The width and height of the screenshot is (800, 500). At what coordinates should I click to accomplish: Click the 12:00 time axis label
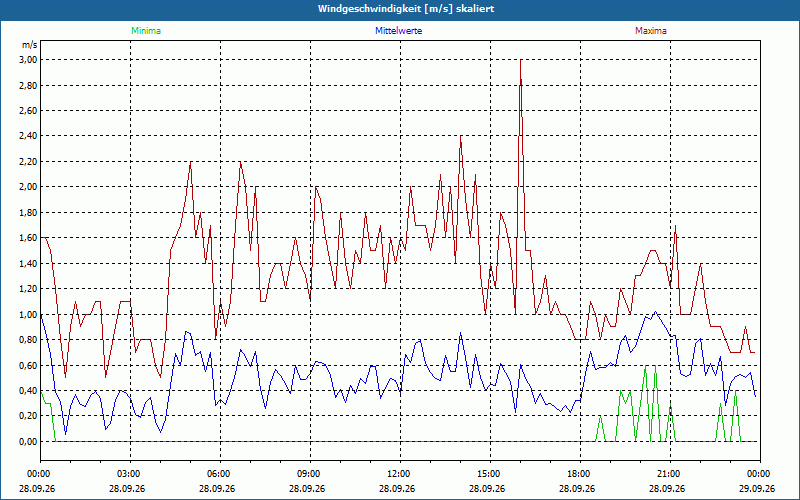coord(400,474)
